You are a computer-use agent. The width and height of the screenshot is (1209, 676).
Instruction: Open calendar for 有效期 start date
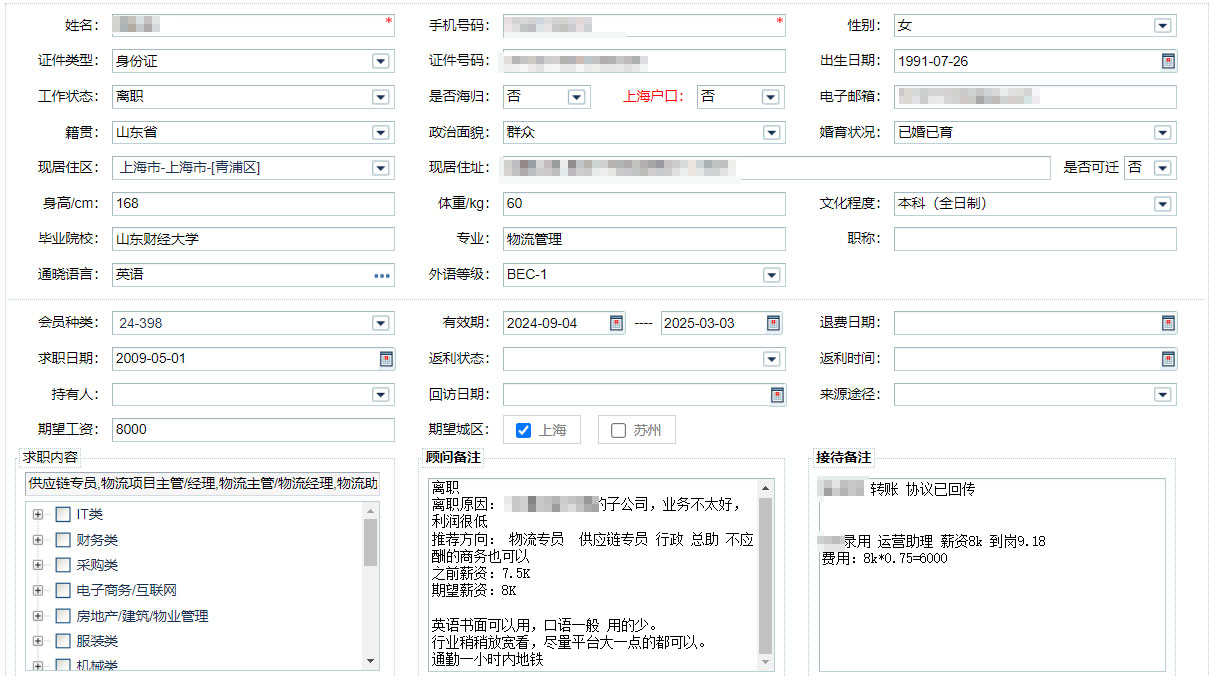click(616, 323)
